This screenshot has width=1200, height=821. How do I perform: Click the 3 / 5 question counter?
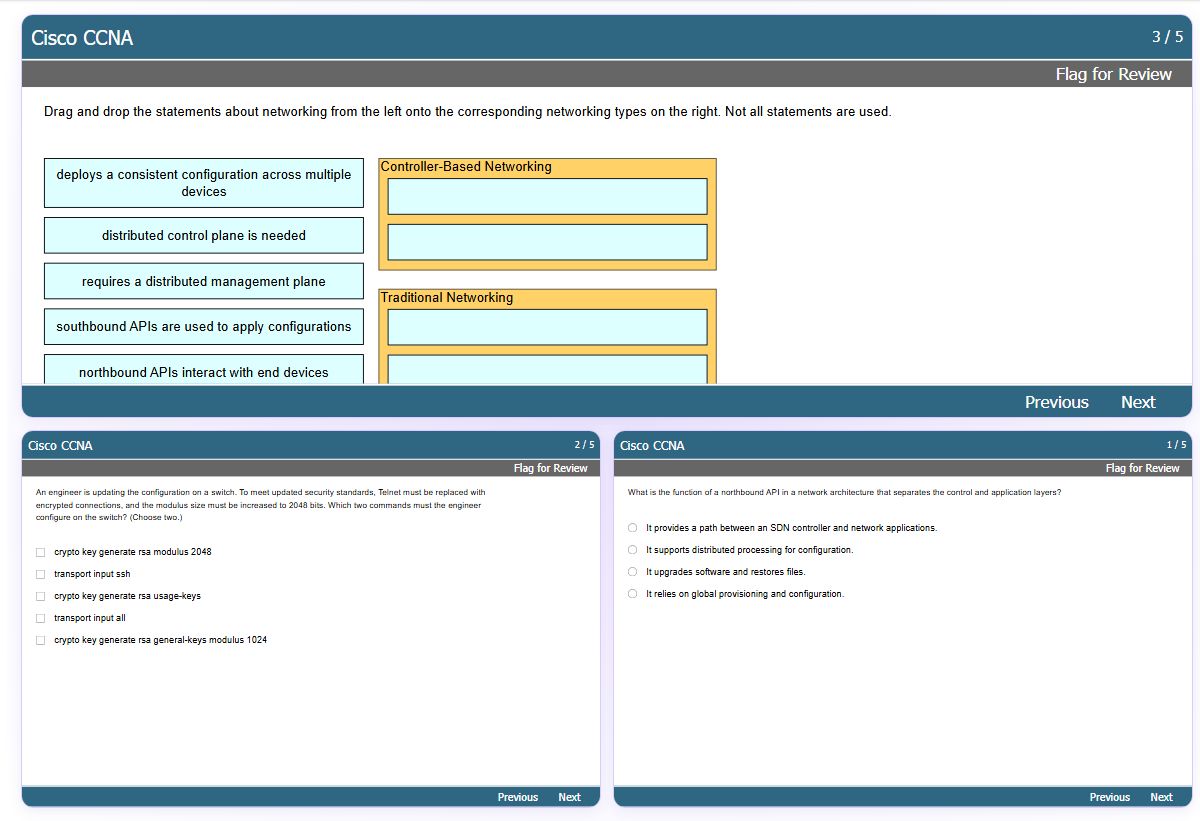tap(1167, 37)
